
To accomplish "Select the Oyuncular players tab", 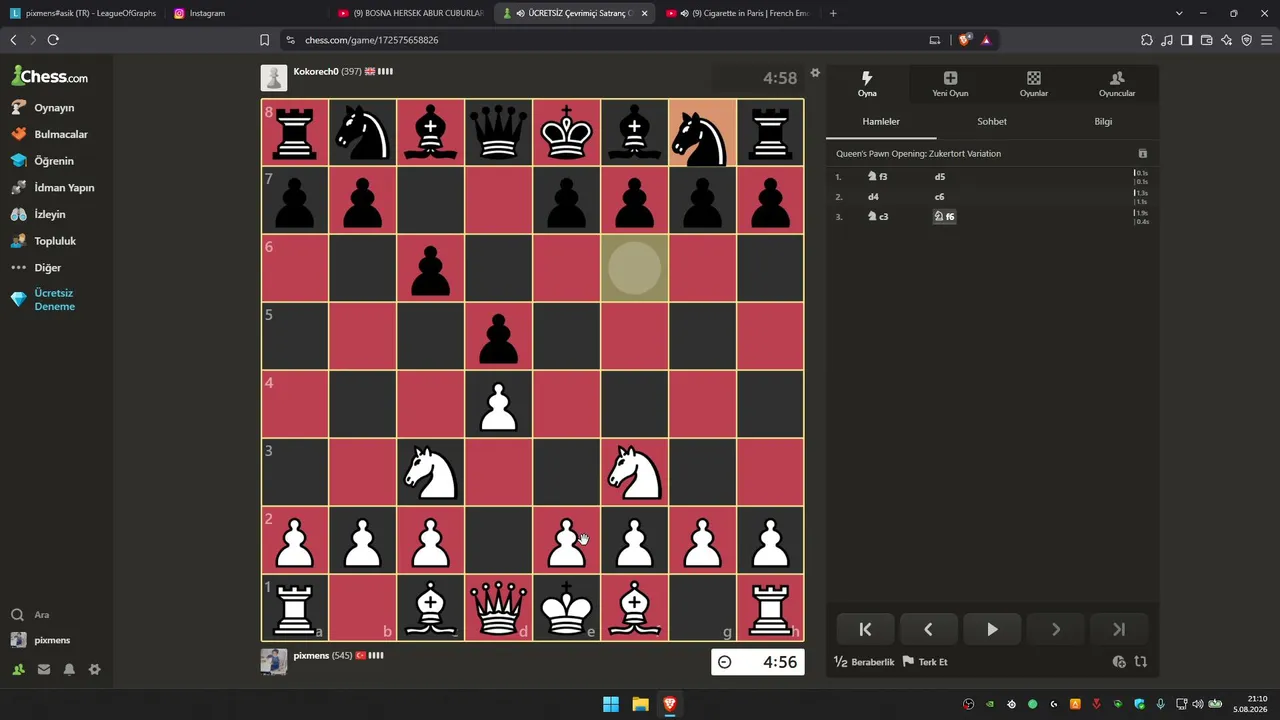I will [1117, 84].
